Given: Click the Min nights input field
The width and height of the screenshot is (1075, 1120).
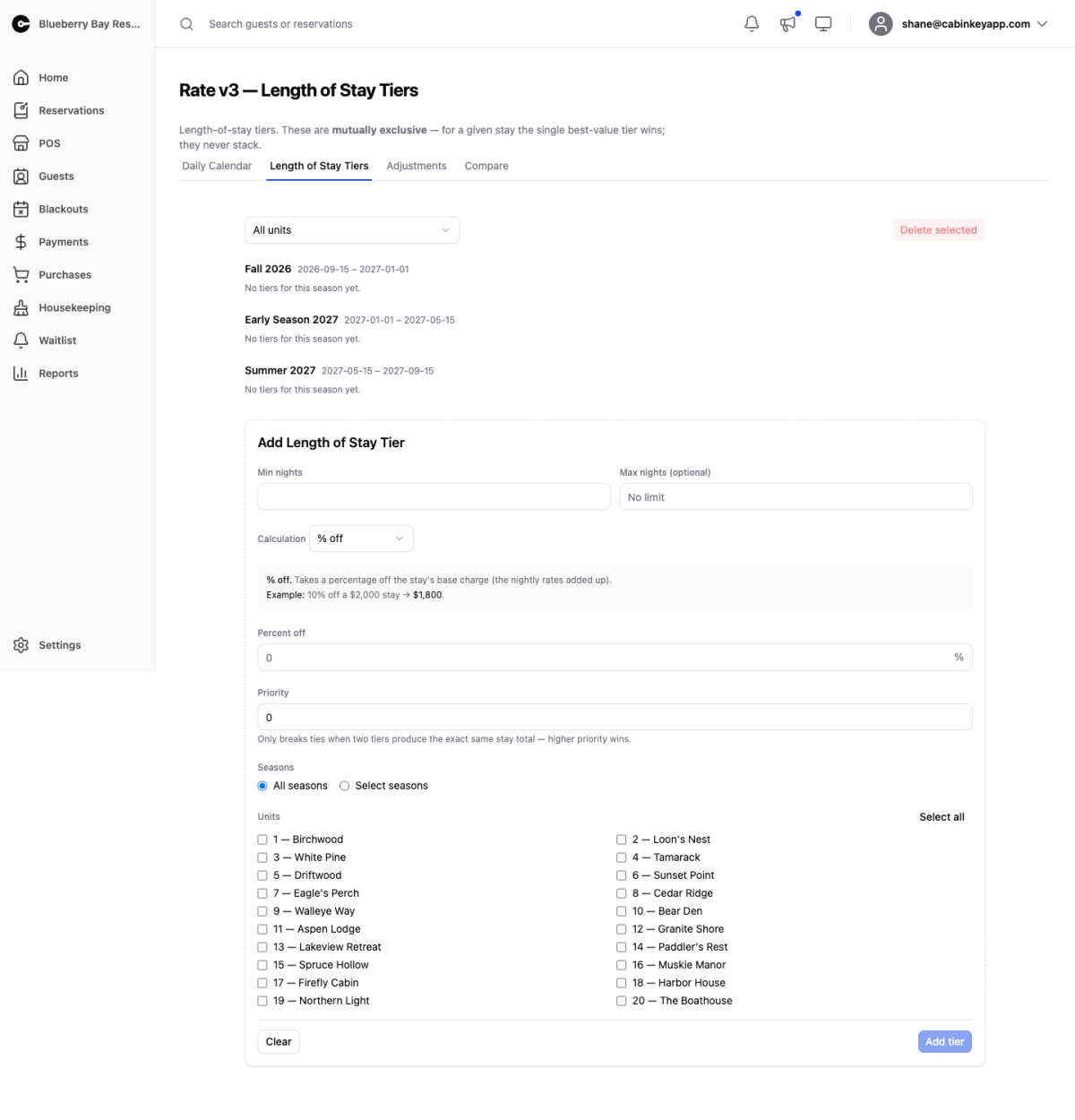Looking at the screenshot, I should pos(434,496).
